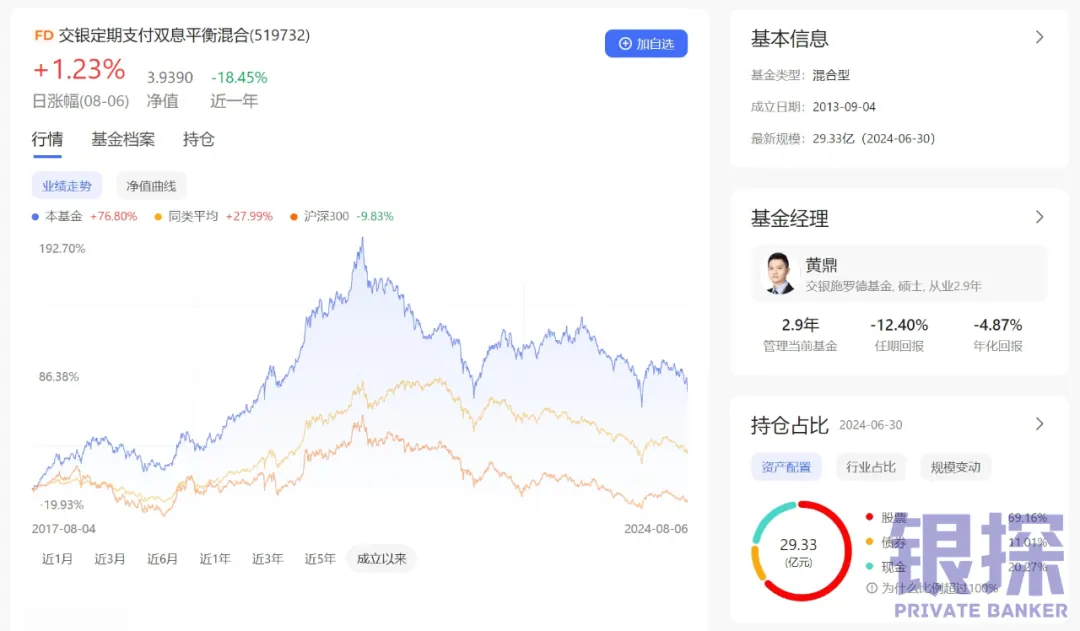The width and height of the screenshot is (1080, 631).
Task: Open the 基金档案 tab
Action: pos(123,139)
